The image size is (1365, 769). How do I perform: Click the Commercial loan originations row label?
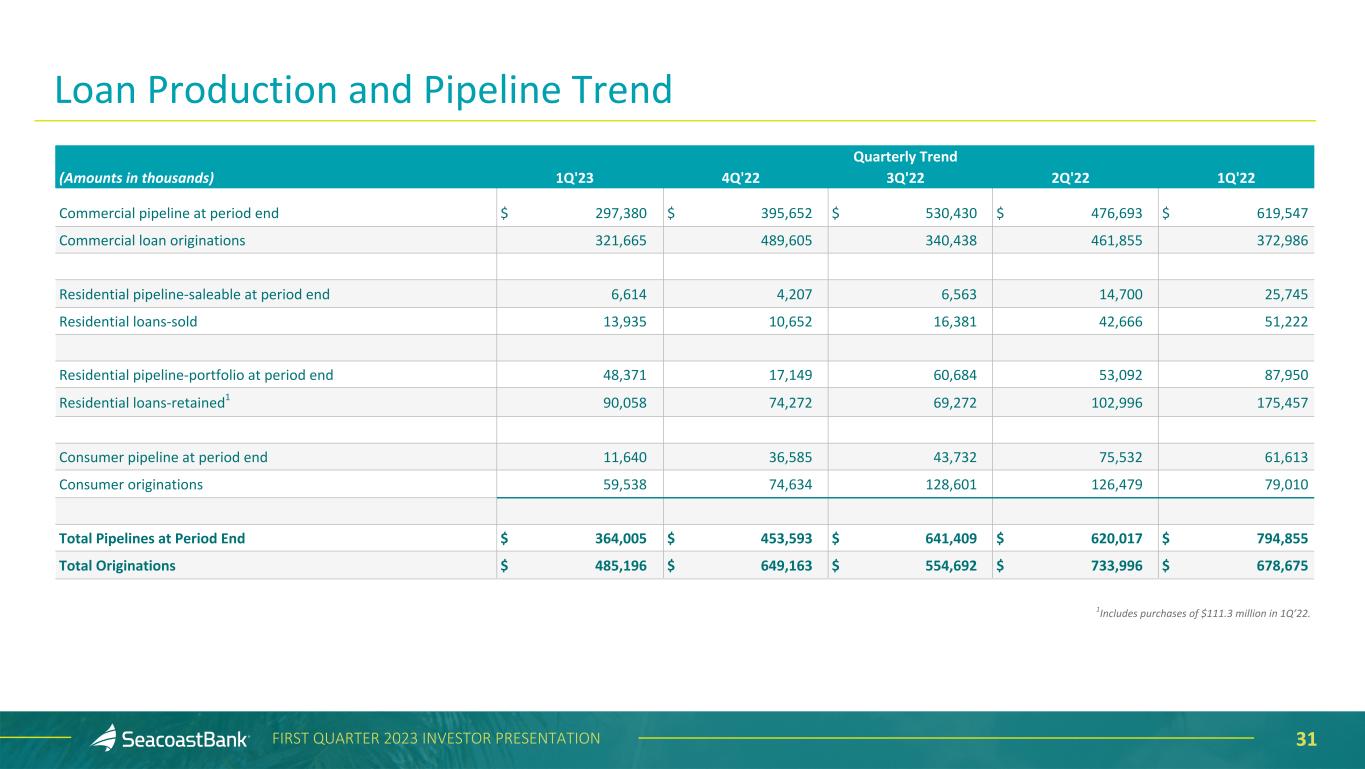click(152, 240)
